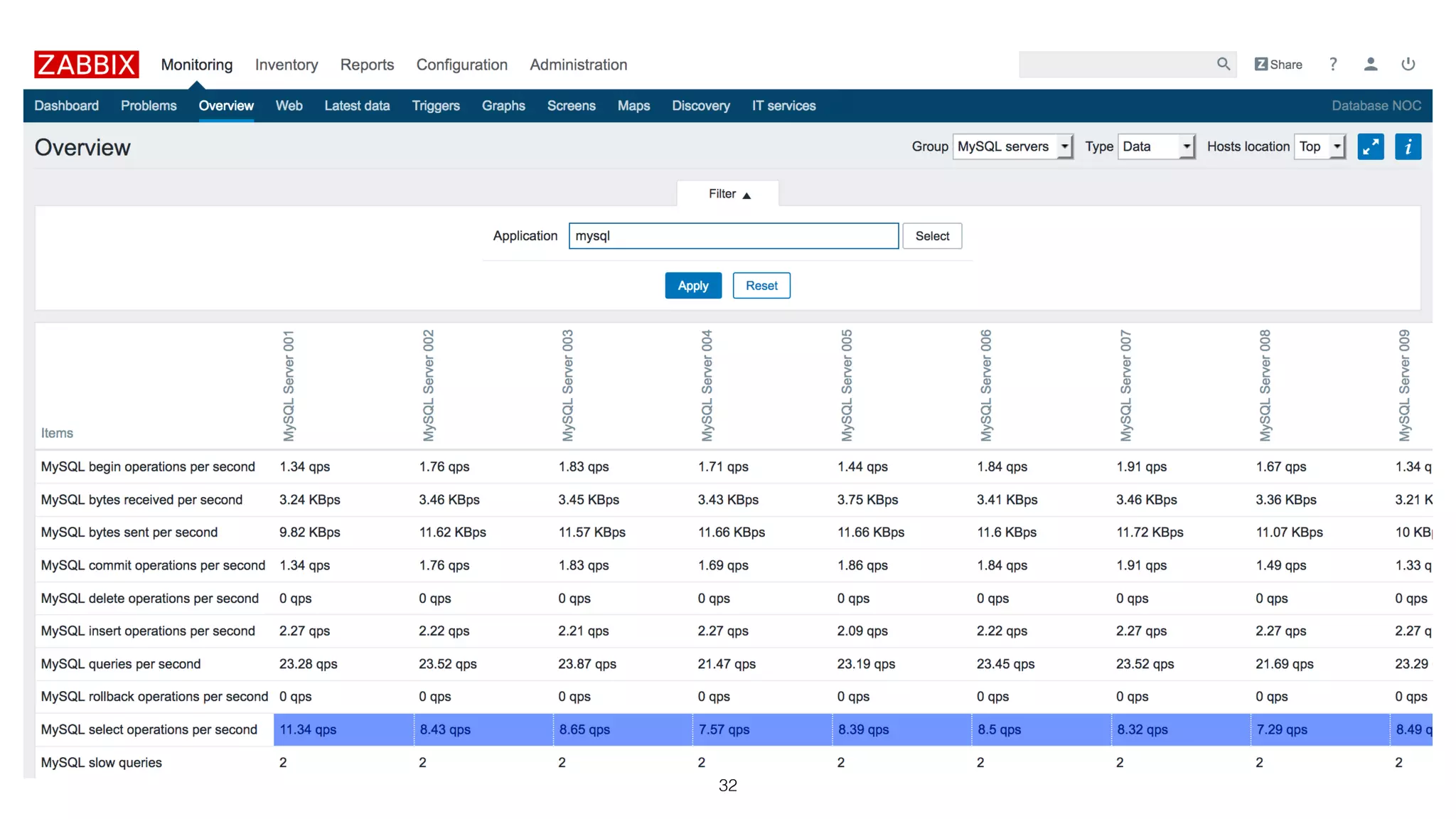Viewport: 1456px width, 819px height.
Task: Open the user profile icon
Action: 1371,65
